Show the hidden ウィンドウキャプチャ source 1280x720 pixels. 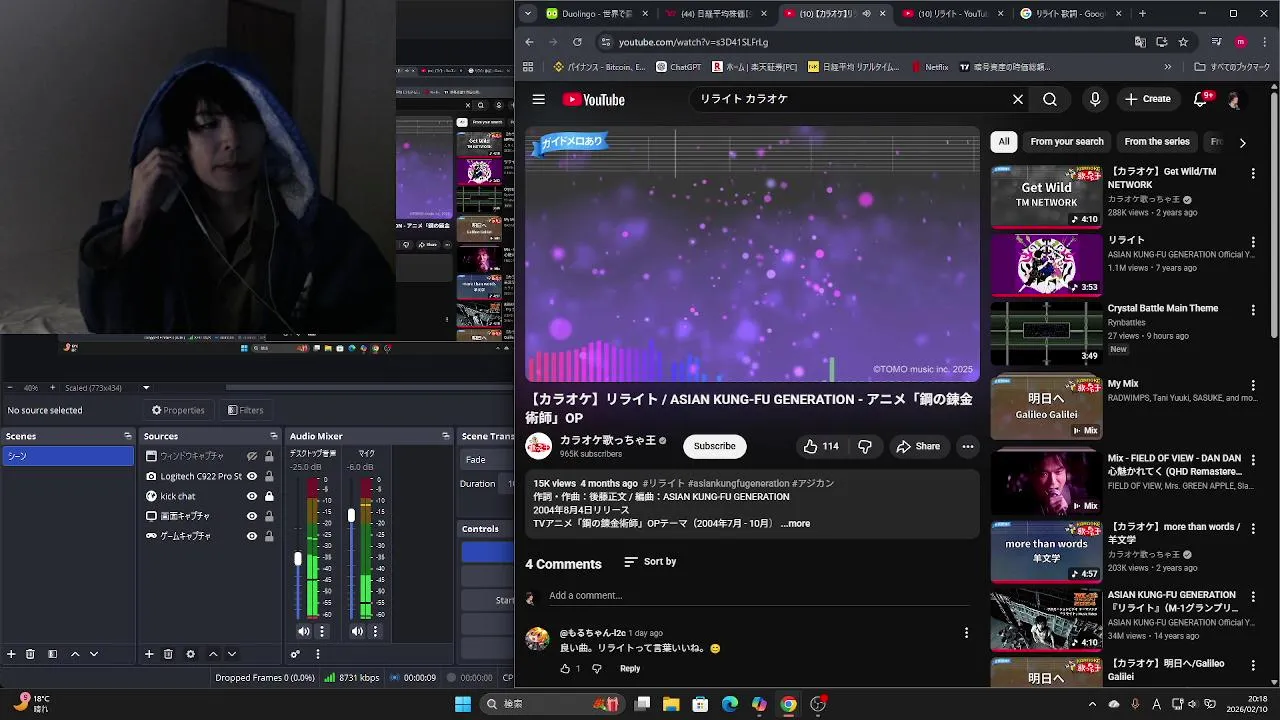tap(252, 456)
